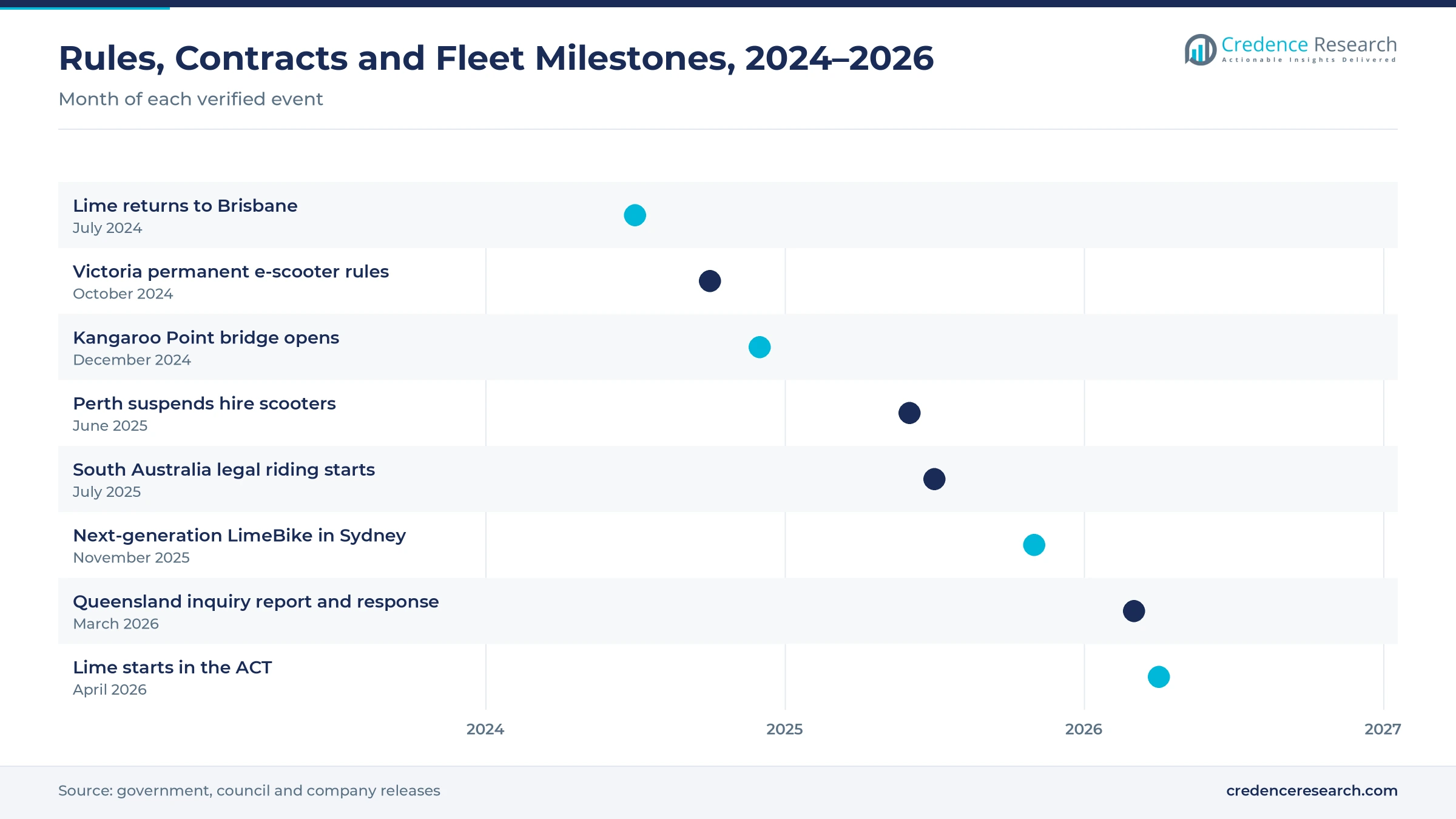Click the 'July 2025' date text
Viewport: 1456px width, 819px height.
(107, 492)
